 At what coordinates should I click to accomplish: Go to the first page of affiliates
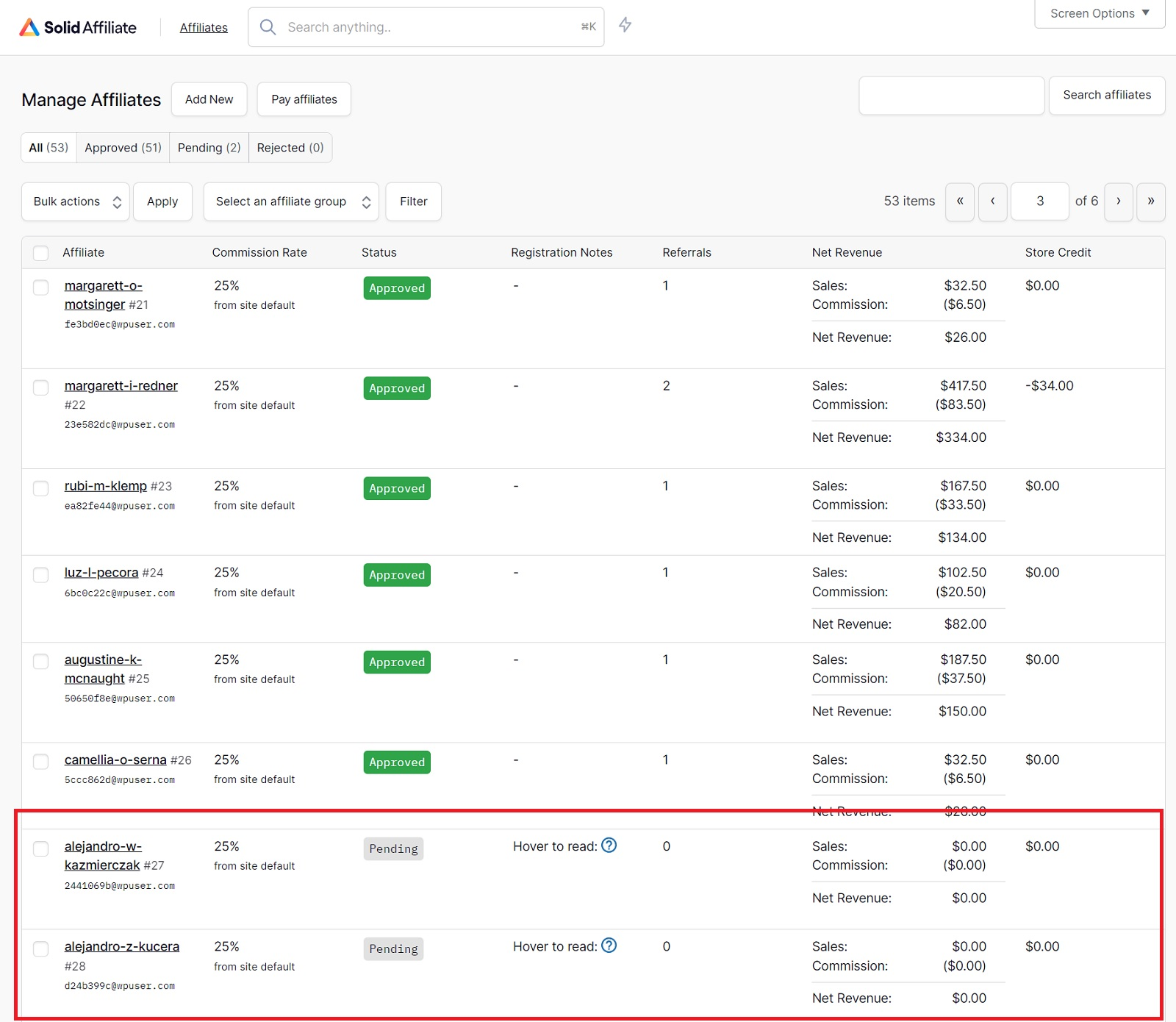point(959,201)
